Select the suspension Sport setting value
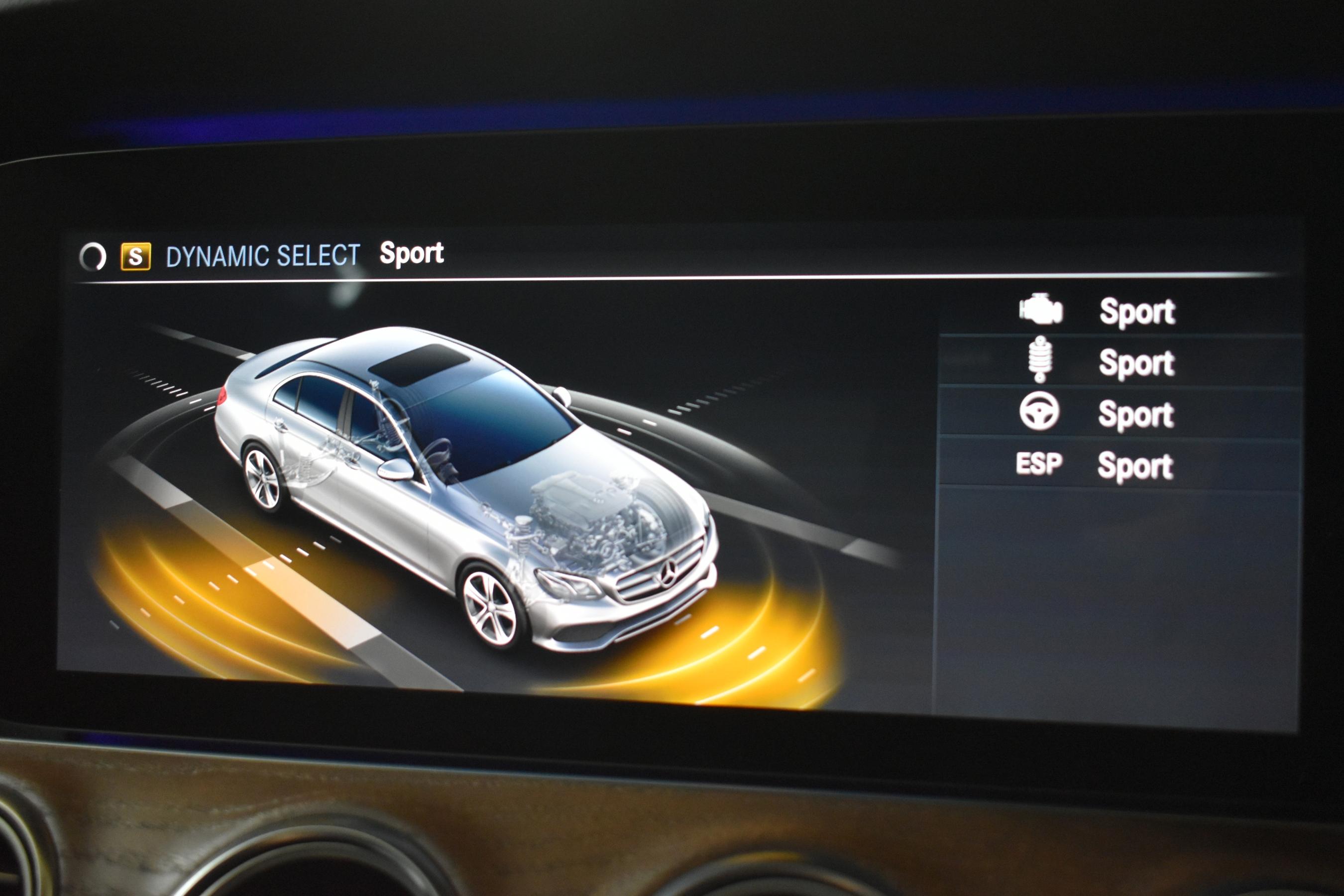The width and height of the screenshot is (1344, 896). point(1136,363)
